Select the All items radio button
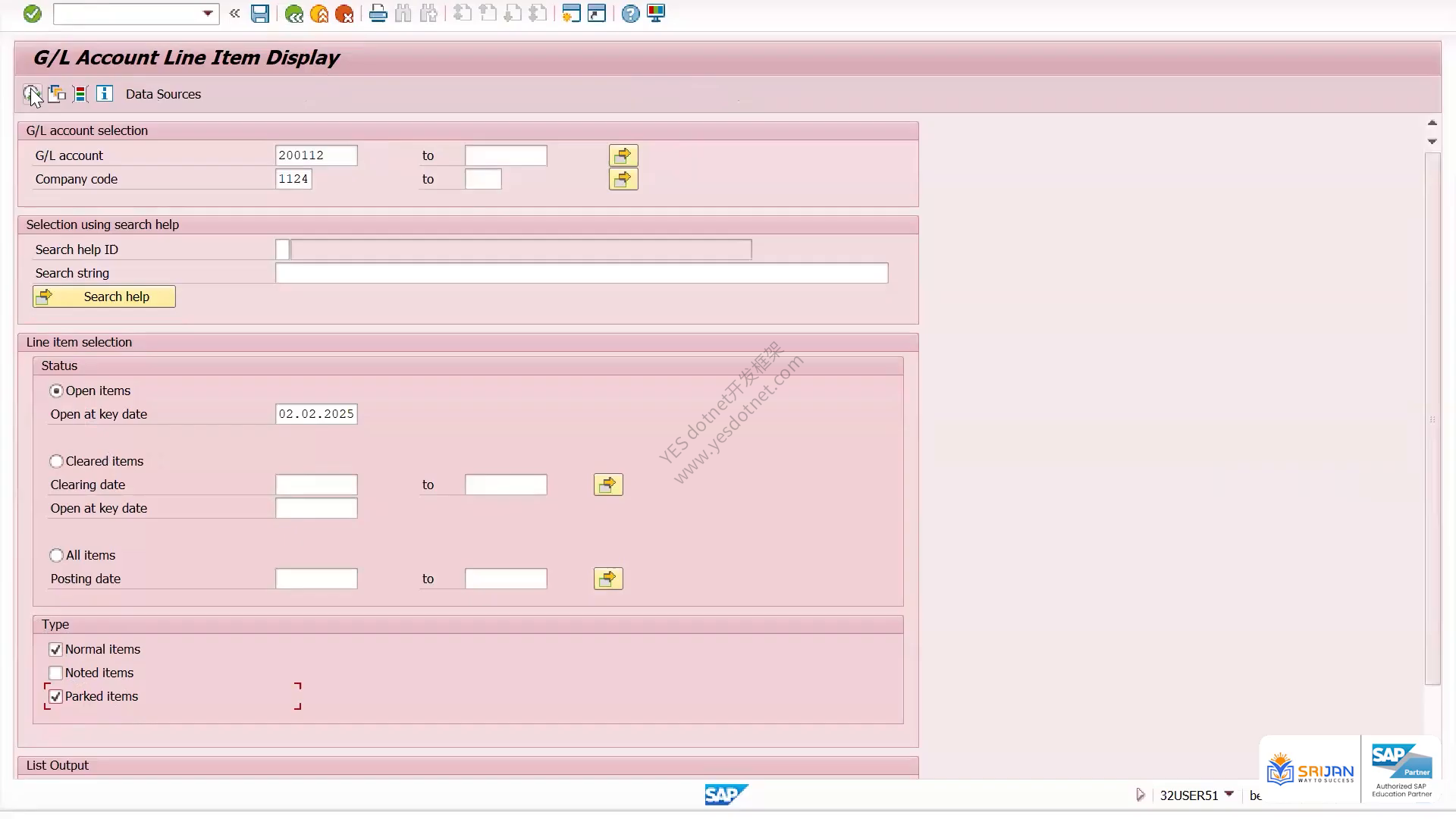Image resolution: width=1456 pixels, height=819 pixels. 56,555
